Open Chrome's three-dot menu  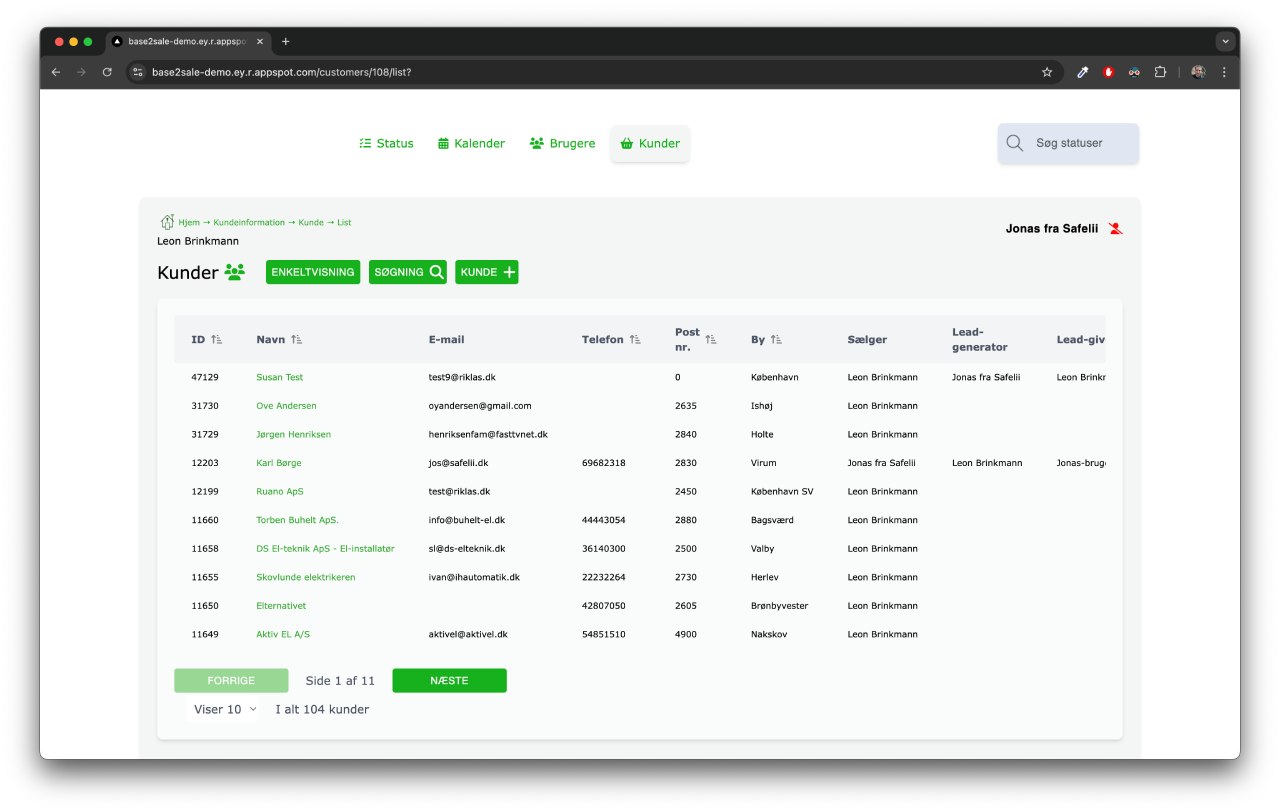(1224, 72)
